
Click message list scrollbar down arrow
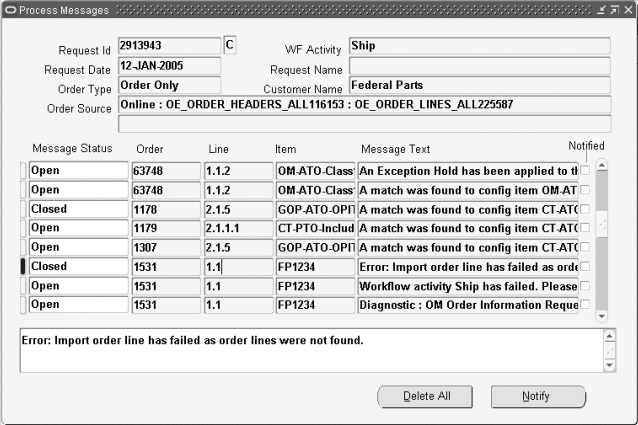click(602, 316)
